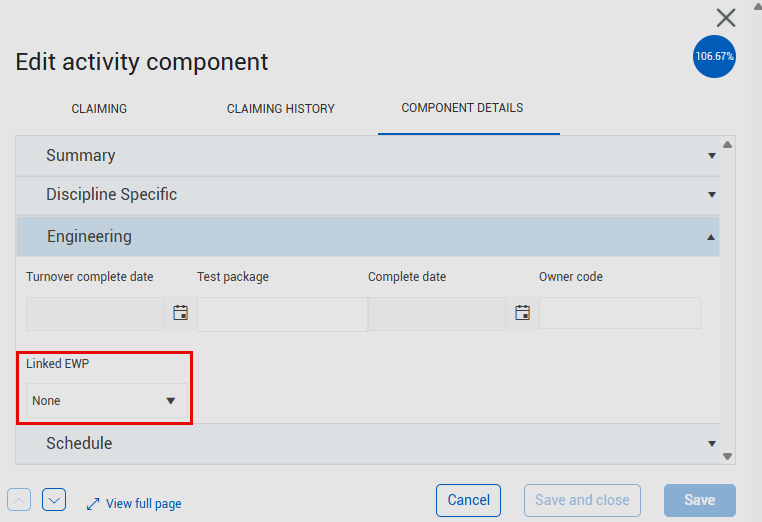Switch to the Claiming History tab

(x=280, y=109)
